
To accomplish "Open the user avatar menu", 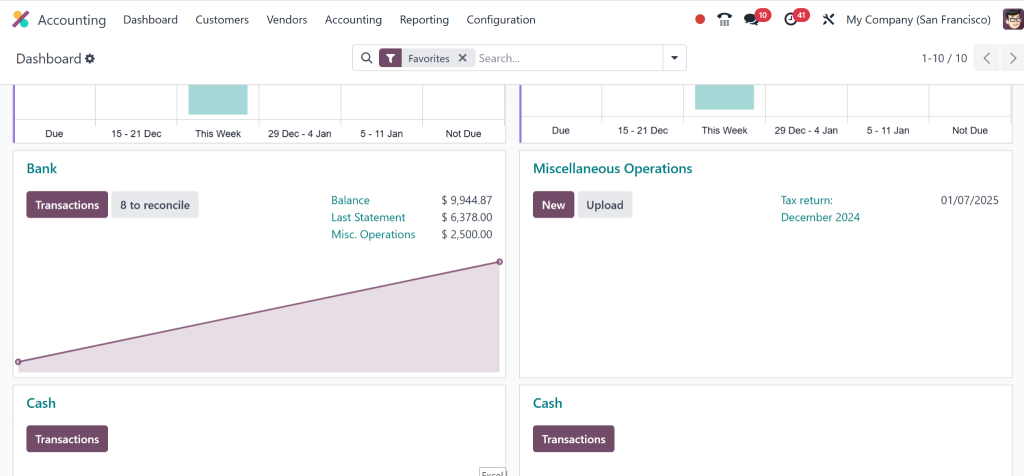I will [x=1013, y=20].
